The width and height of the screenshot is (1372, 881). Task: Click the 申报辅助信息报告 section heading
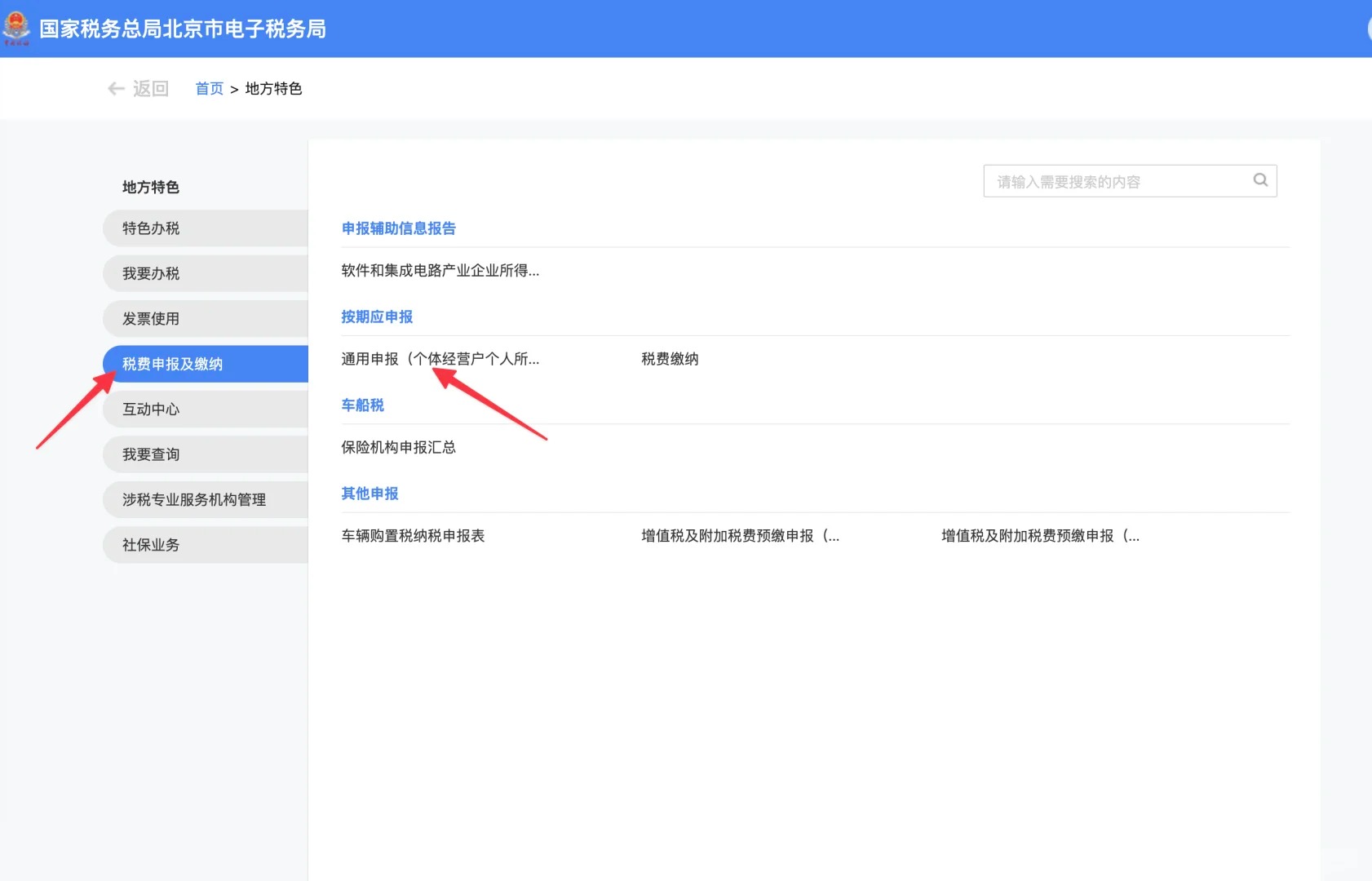(399, 228)
